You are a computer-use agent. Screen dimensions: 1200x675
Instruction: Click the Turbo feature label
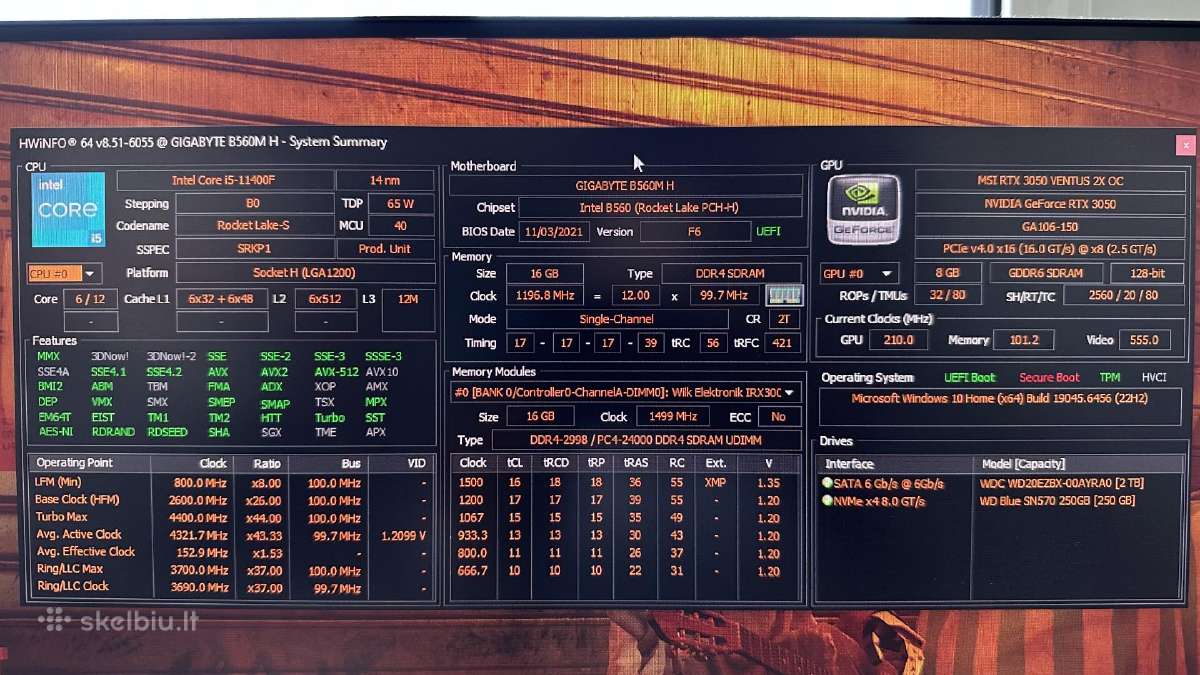330,417
